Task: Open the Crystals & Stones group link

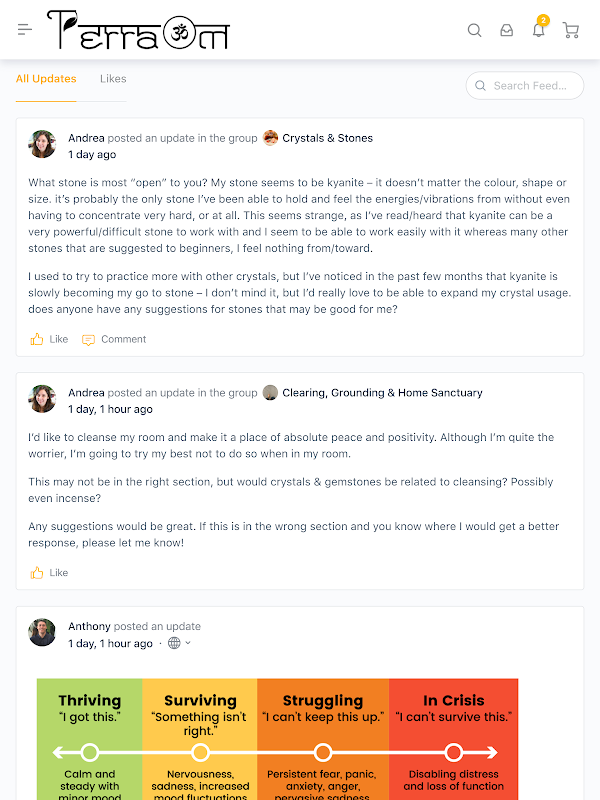Action: point(328,138)
